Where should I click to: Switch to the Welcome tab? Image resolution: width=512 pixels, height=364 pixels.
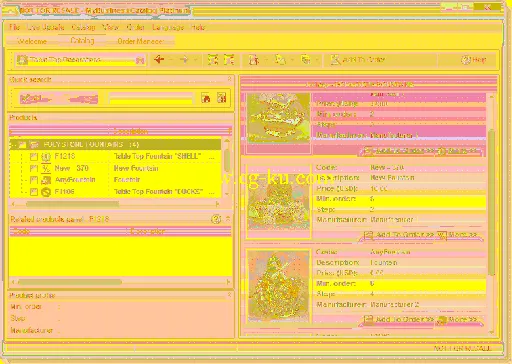[x=32, y=41]
